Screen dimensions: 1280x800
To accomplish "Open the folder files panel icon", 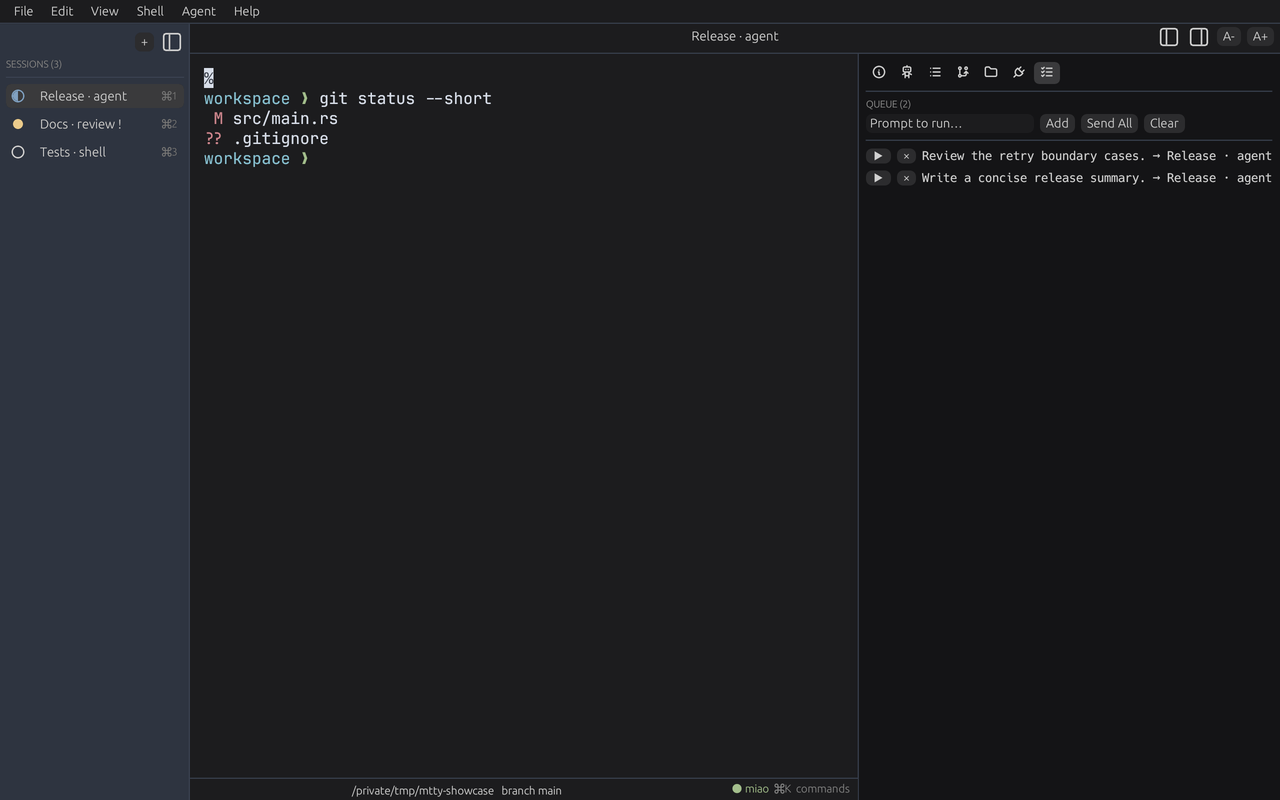I will [991, 72].
